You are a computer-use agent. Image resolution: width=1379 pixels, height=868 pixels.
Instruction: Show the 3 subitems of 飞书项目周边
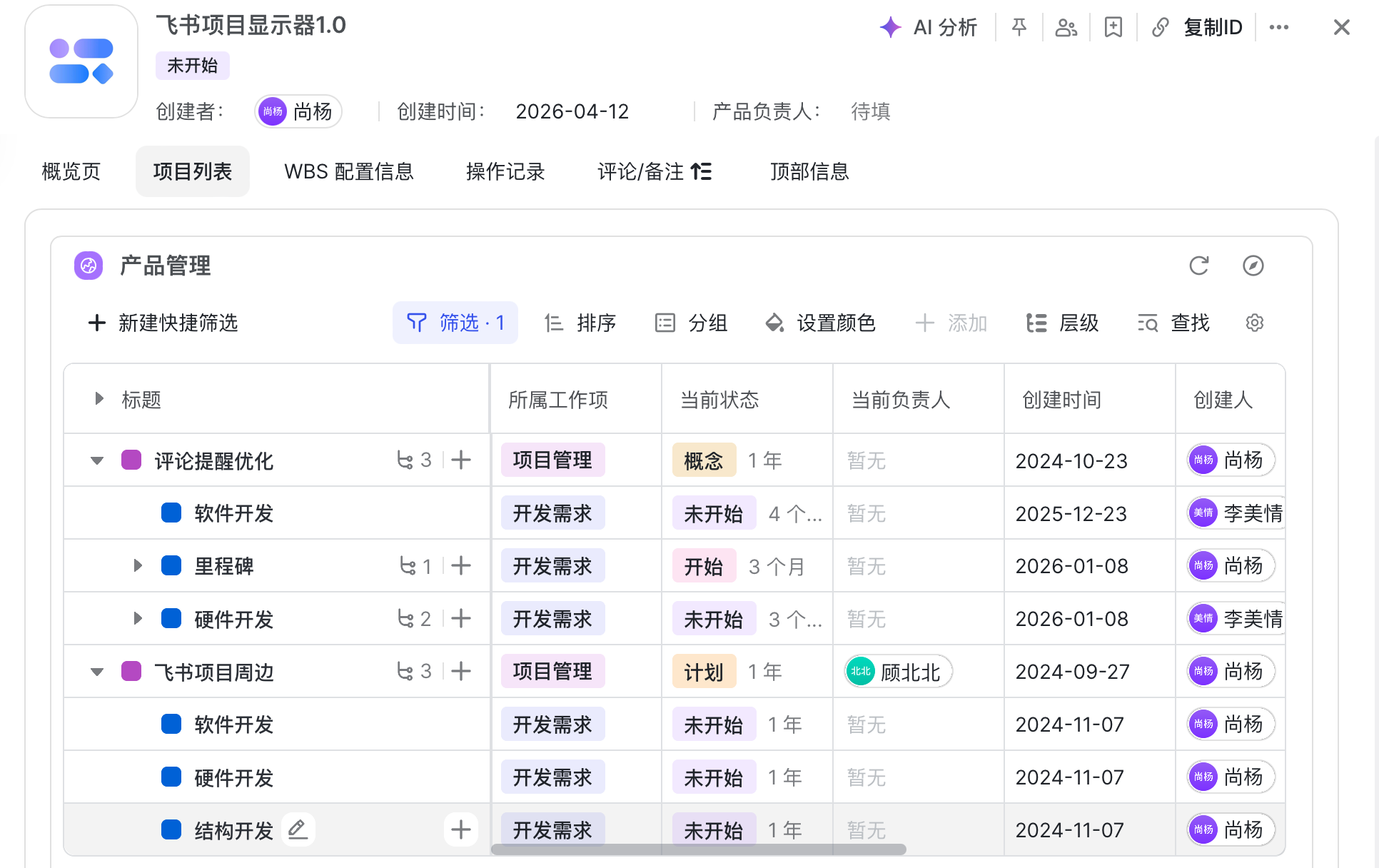point(414,671)
